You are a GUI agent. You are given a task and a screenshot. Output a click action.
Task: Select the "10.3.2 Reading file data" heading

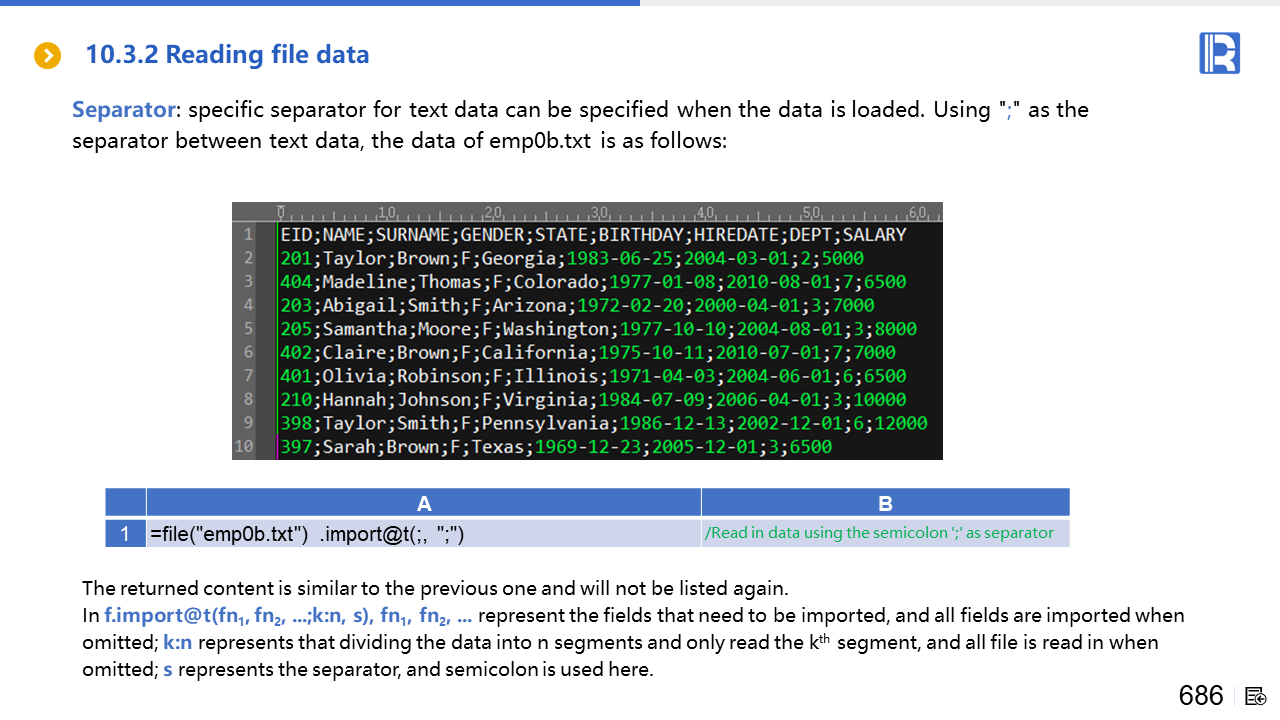(x=227, y=55)
